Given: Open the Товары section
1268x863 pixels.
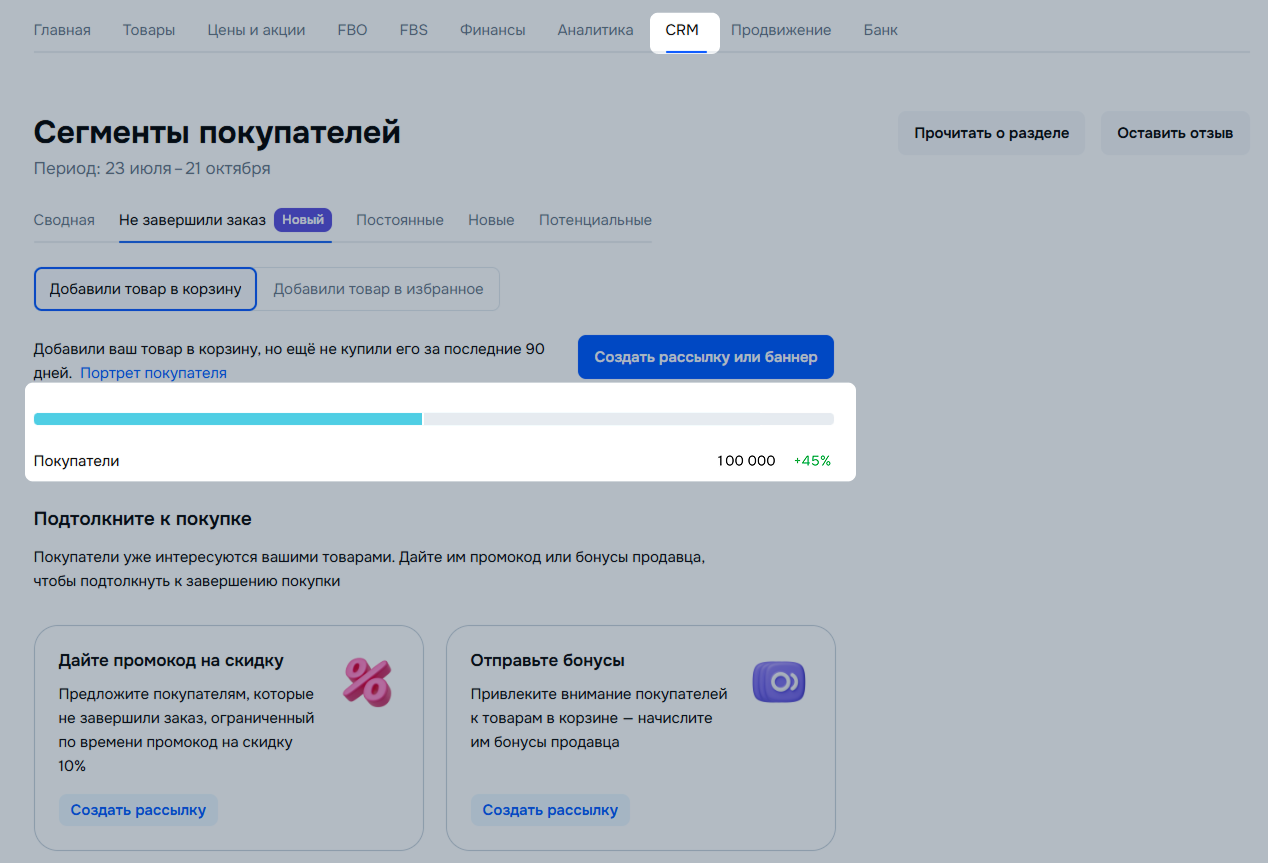Looking at the screenshot, I should 149,30.
